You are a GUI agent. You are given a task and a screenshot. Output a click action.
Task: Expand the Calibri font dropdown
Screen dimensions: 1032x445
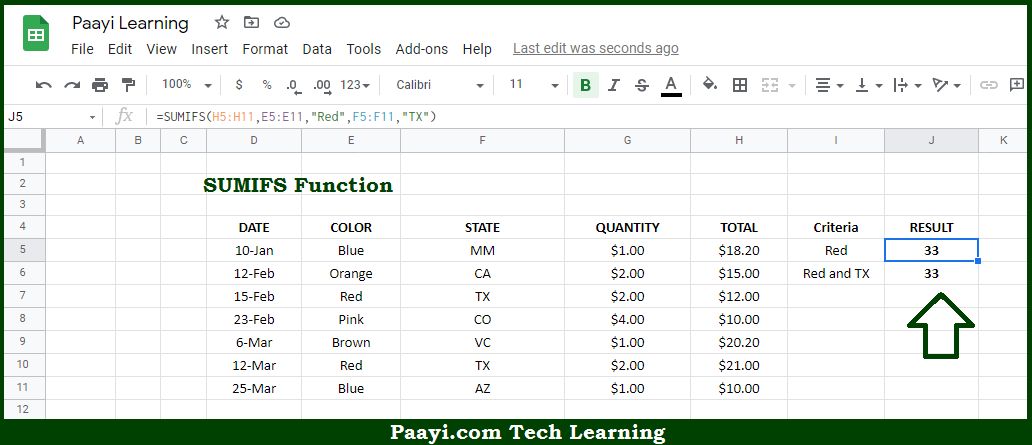pyautogui.click(x=440, y=85)
